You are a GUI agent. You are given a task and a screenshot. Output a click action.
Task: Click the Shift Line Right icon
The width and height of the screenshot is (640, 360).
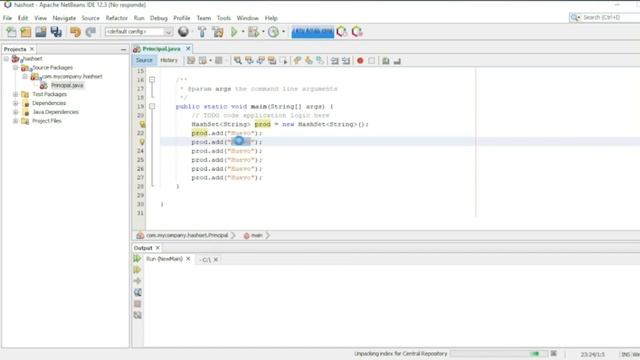(x=346, y=61)
